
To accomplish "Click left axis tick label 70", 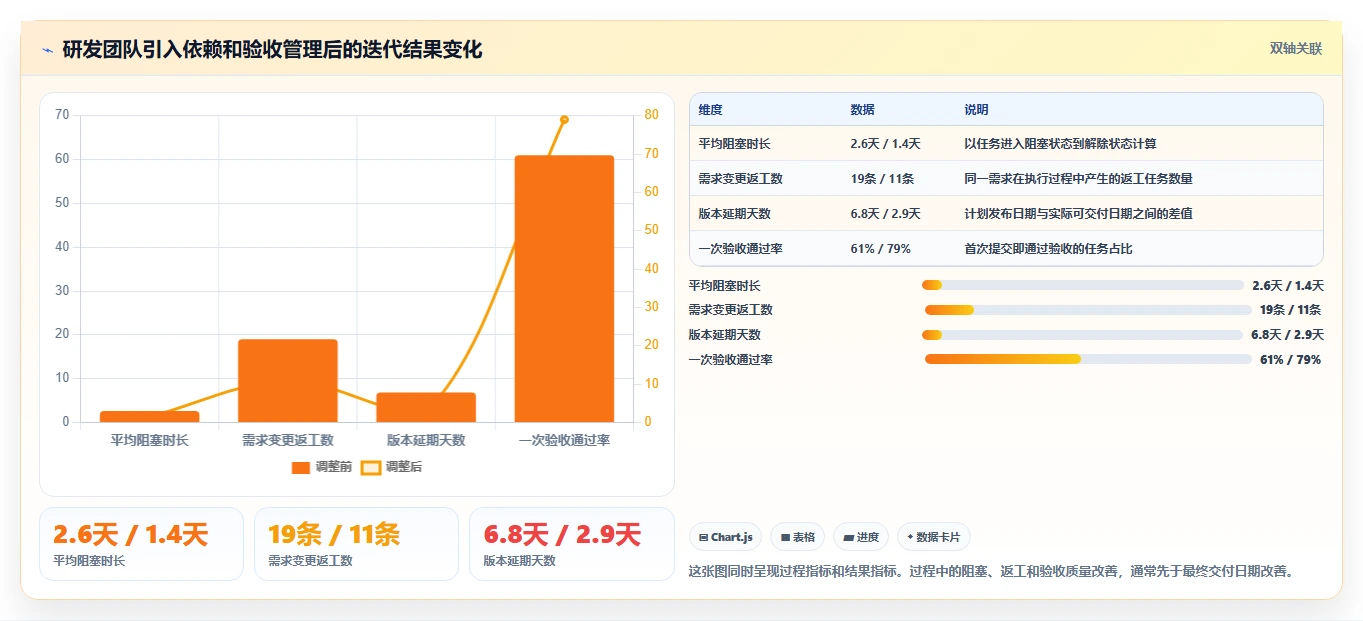I will 62,115.
